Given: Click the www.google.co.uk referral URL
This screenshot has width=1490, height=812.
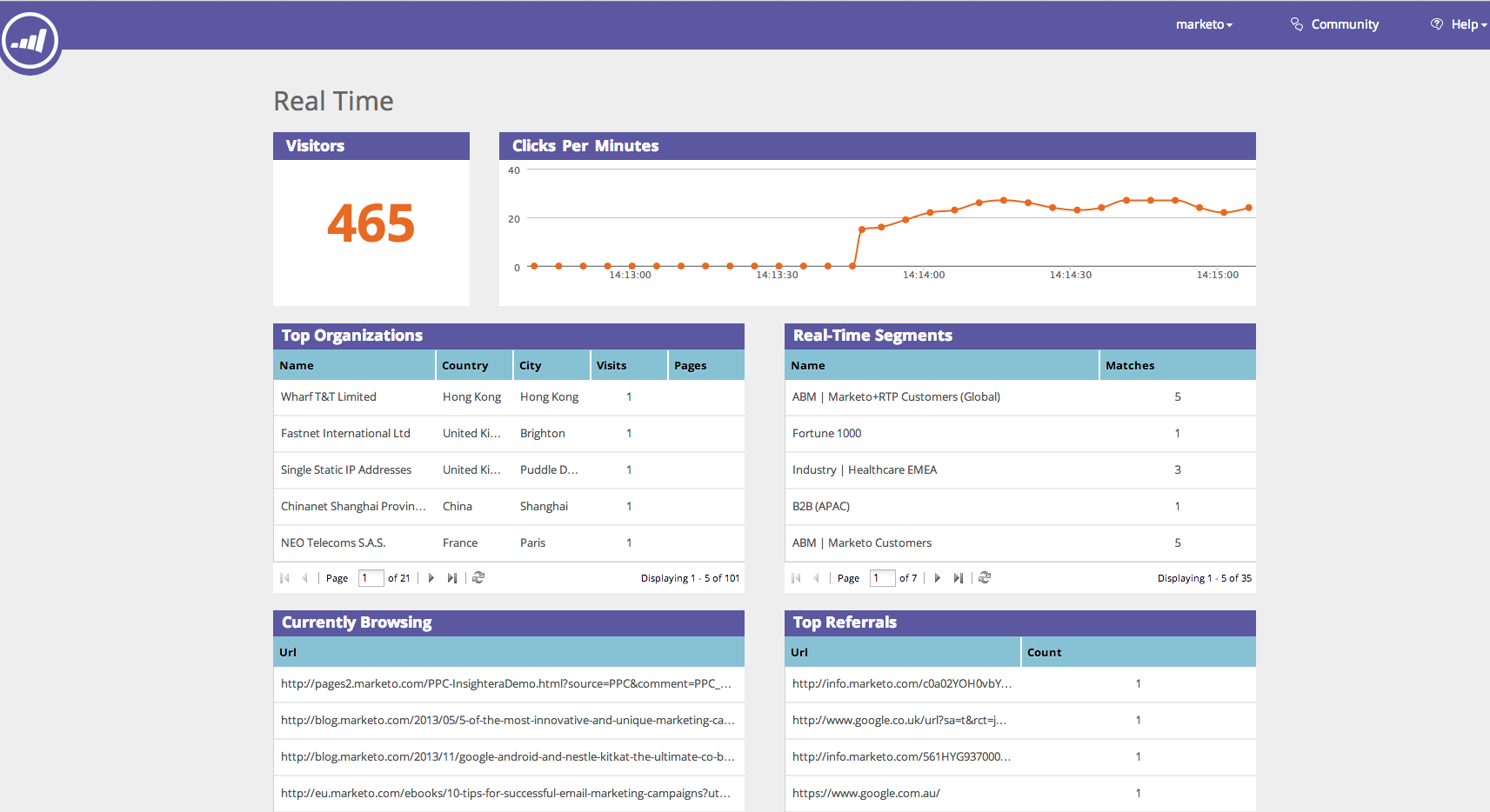Looking at the screenshot, I should (899, 721).
